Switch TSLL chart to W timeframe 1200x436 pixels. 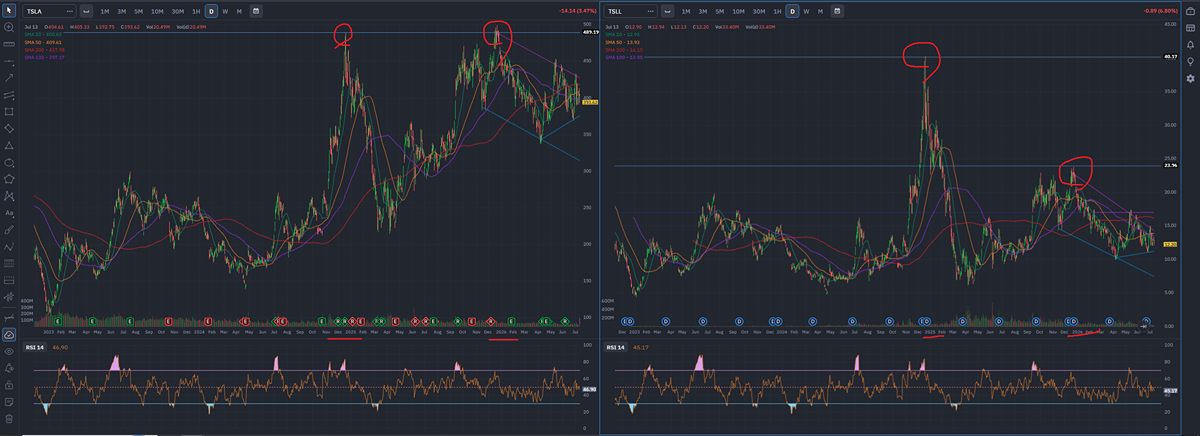806,11
